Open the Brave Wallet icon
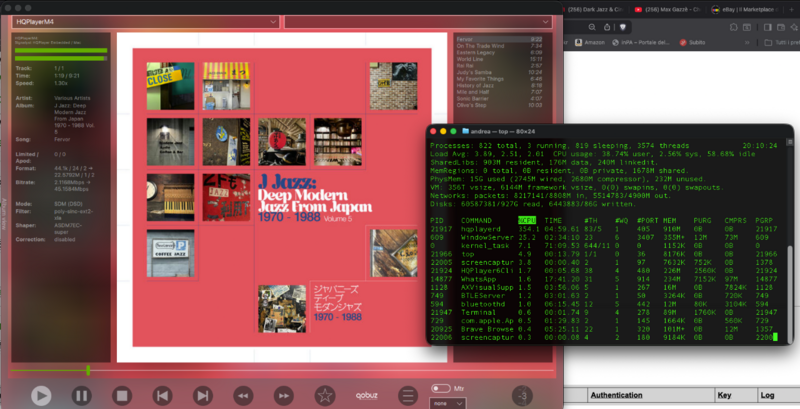Screen dimensions: 800x409 click(781, 27)
